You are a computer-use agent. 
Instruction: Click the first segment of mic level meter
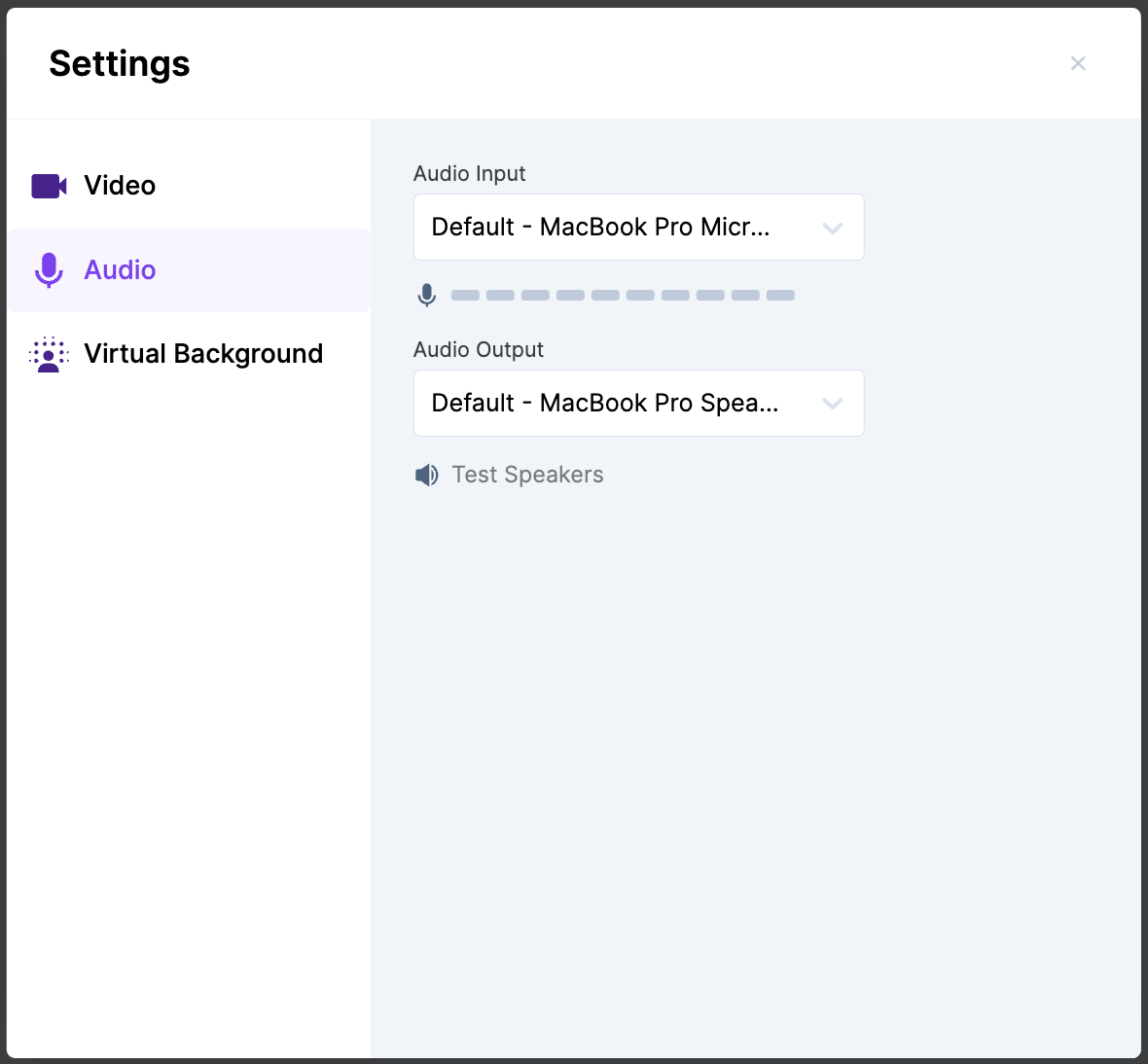click(x=465, y=295)
